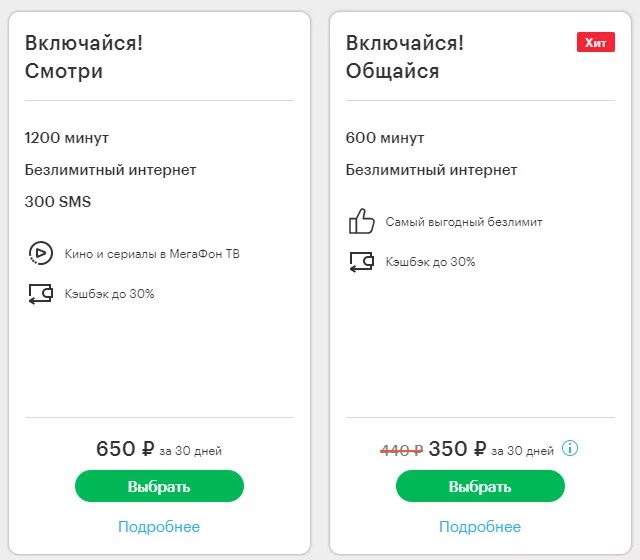Click the MegaFon TV play icon

[40, 254]
